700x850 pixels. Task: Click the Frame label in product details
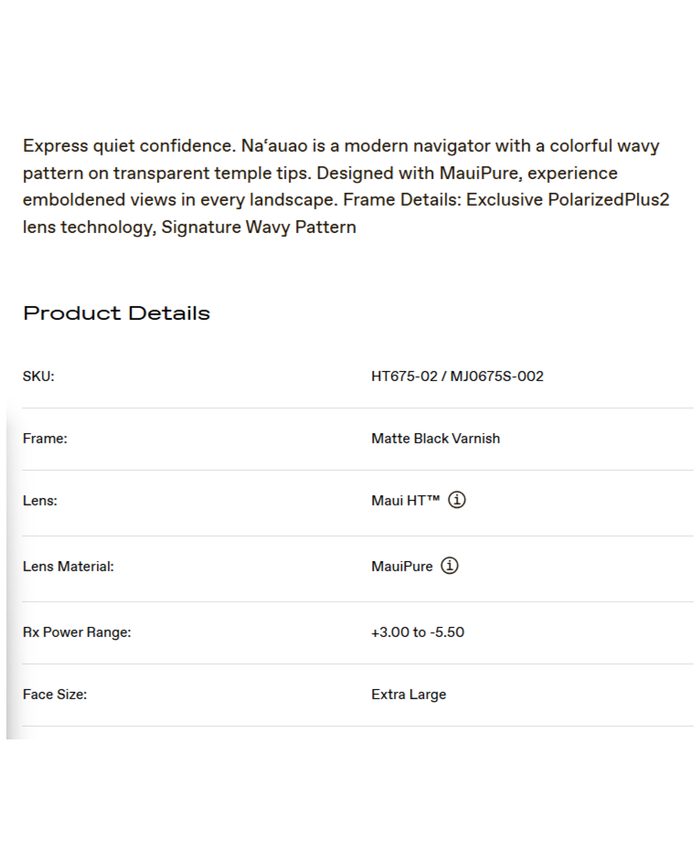[x=45, y=439]
